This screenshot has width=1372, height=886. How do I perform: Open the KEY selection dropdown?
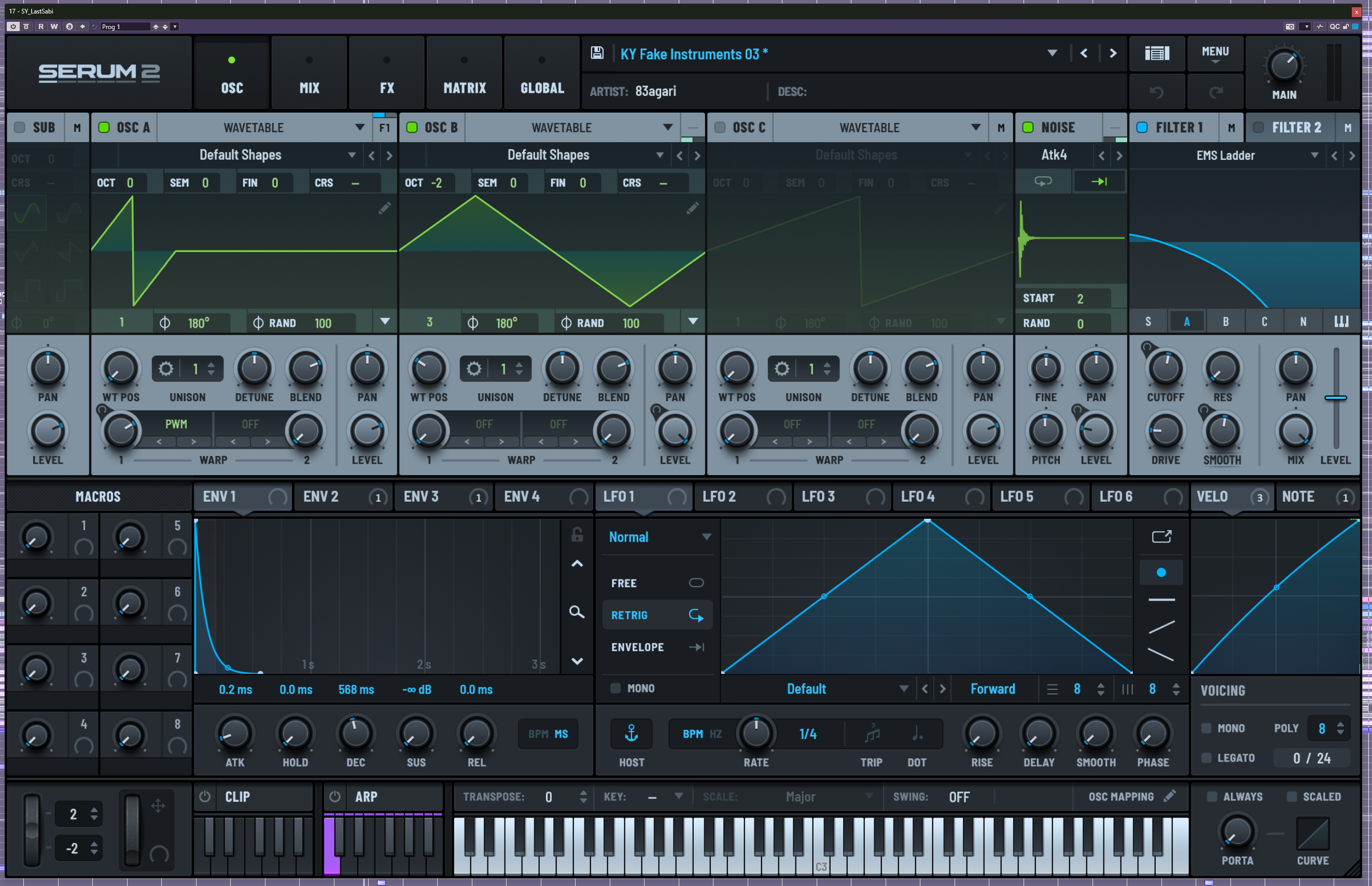679,796
